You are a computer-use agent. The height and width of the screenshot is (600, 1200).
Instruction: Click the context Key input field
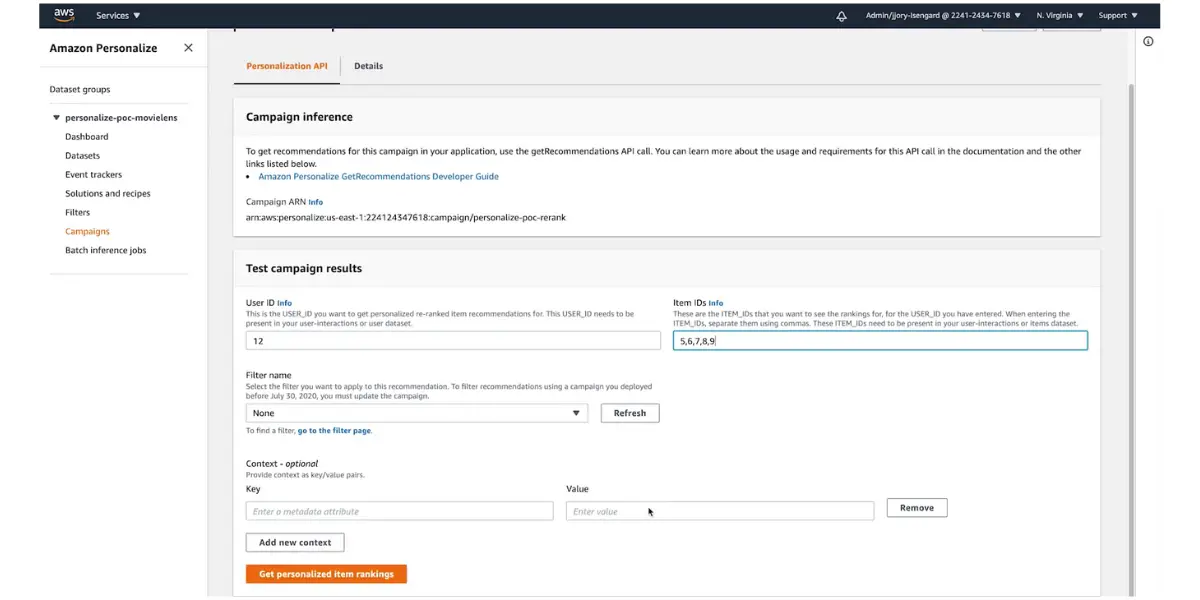(399, 511)
